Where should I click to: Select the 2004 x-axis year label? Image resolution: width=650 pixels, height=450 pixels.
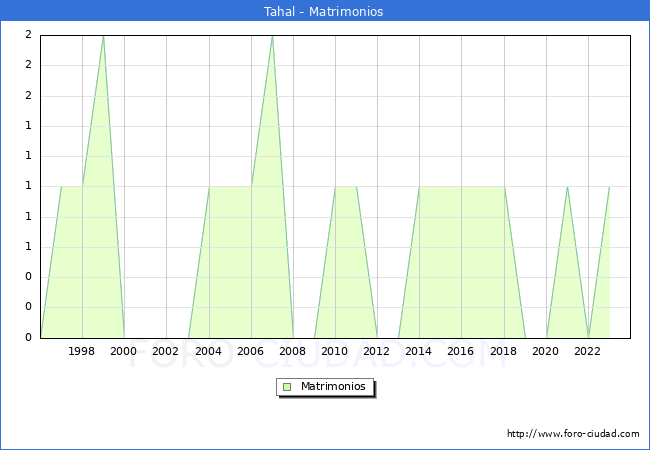click(x=208, y=351)
